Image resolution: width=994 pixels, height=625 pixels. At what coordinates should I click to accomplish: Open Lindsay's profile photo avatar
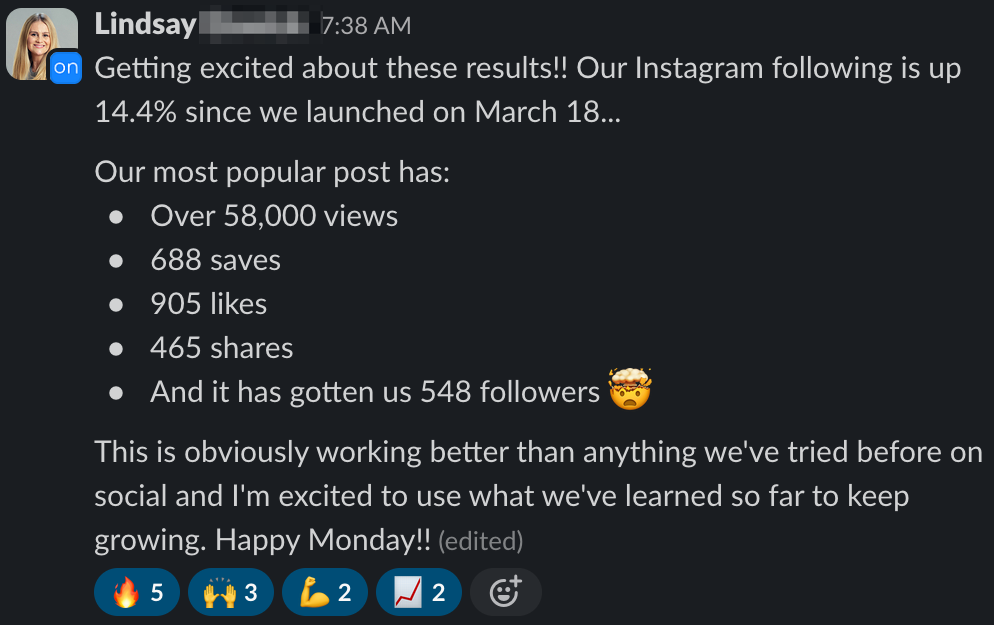click(37, 43)
